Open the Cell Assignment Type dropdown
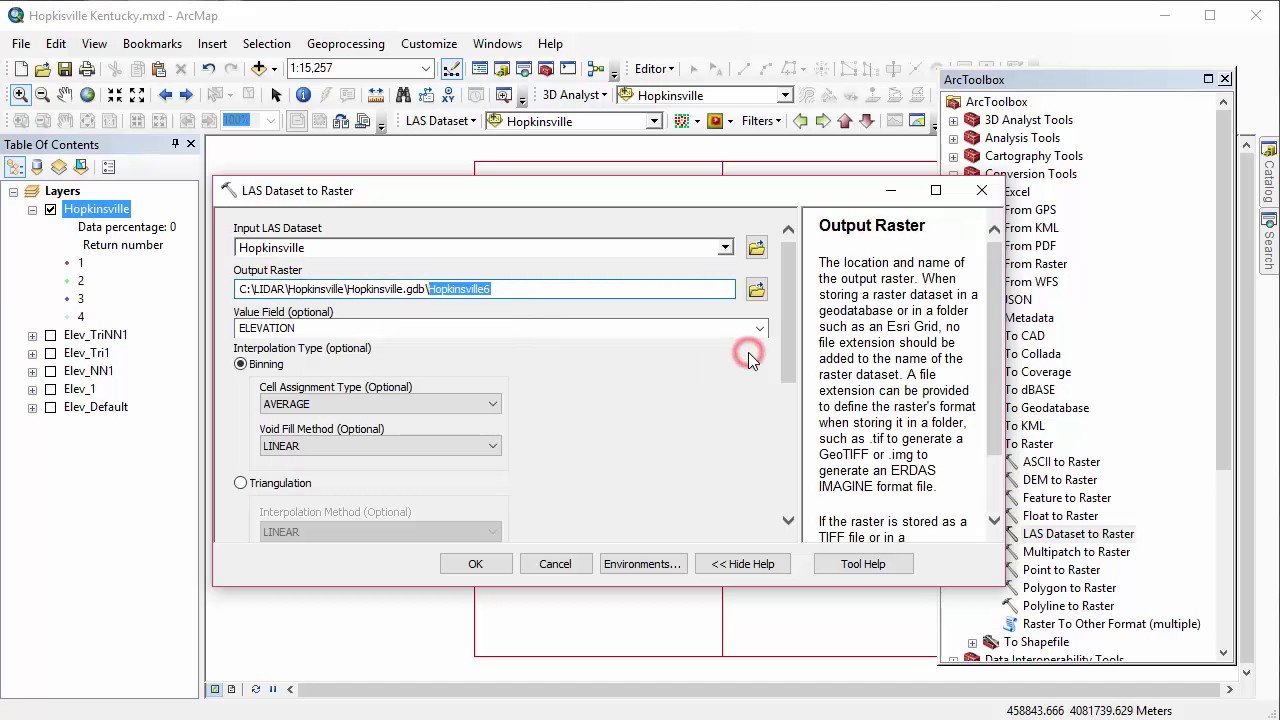 tap(492, 404)
